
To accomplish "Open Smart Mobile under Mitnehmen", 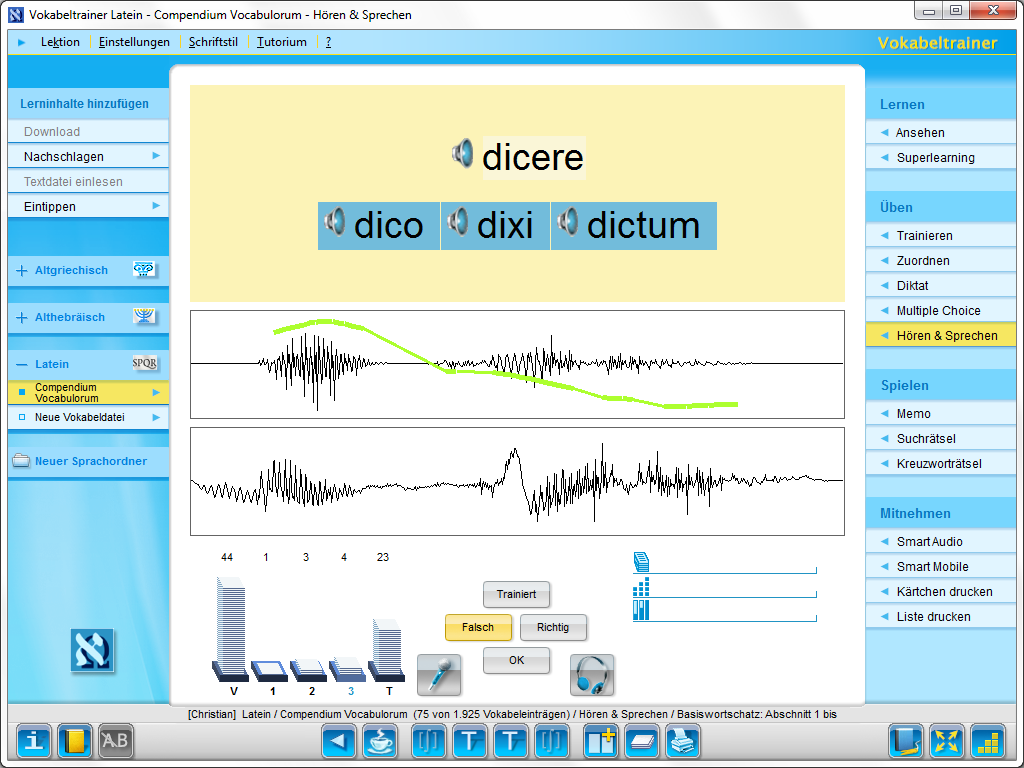I will [x=940, y=567].
